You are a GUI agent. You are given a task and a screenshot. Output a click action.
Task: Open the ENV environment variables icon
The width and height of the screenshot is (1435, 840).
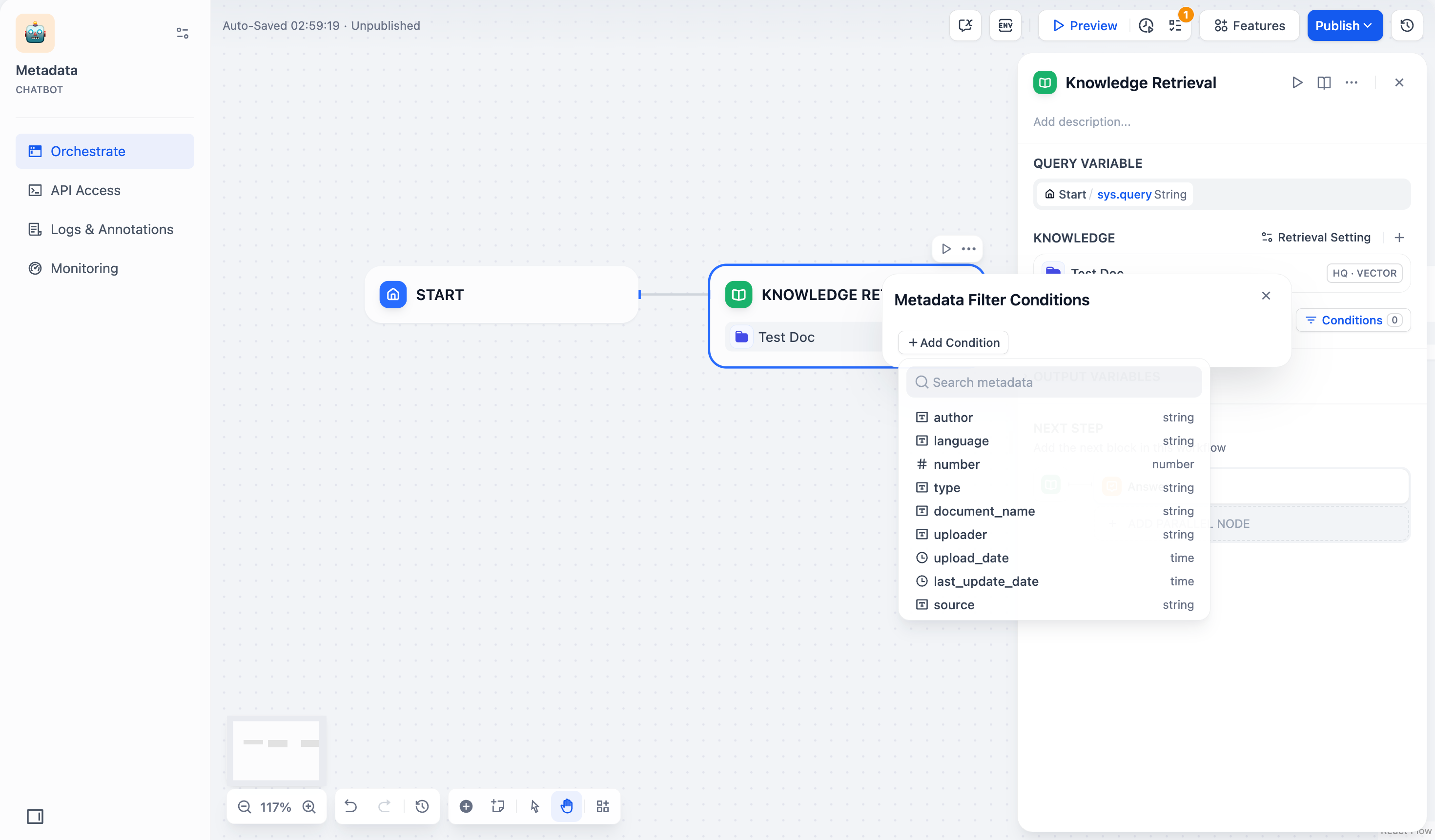coord(1005,25)
